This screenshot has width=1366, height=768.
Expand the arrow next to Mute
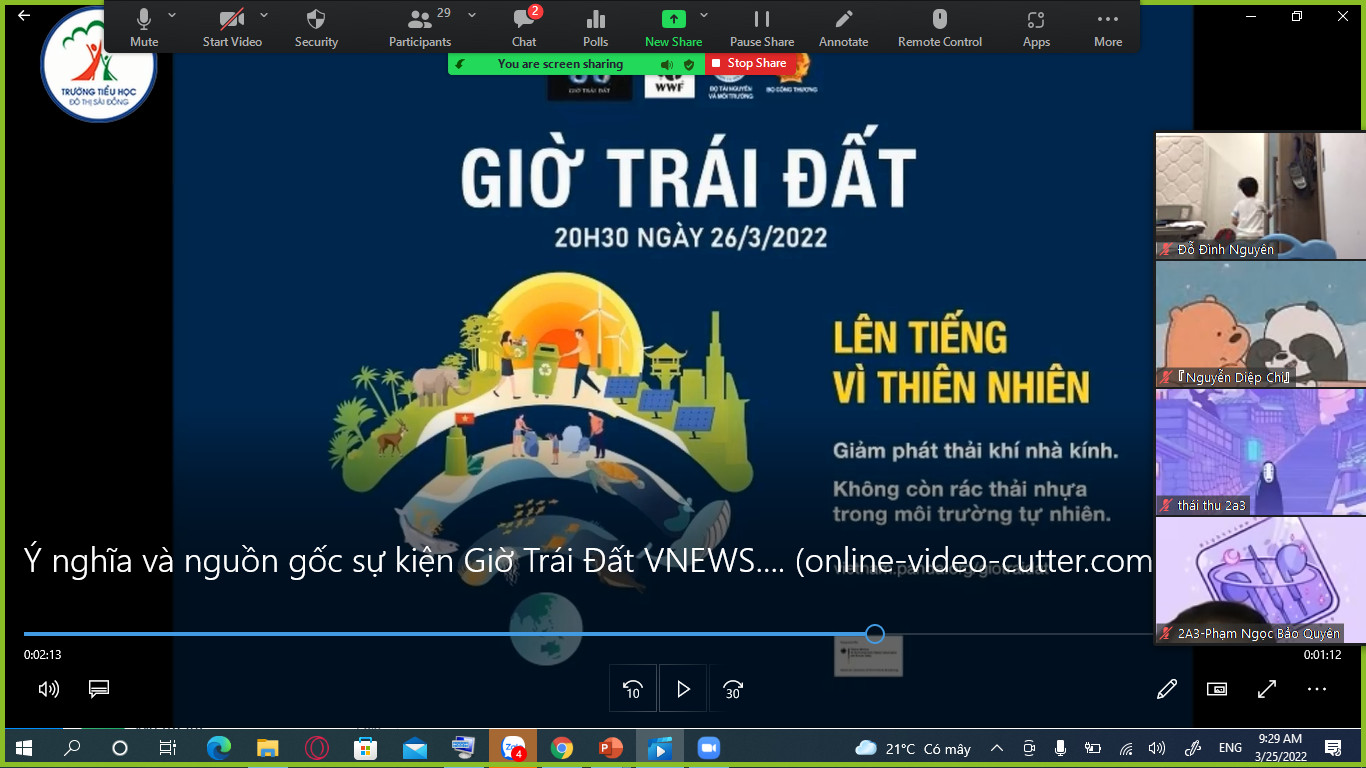[x=172, y=15]
